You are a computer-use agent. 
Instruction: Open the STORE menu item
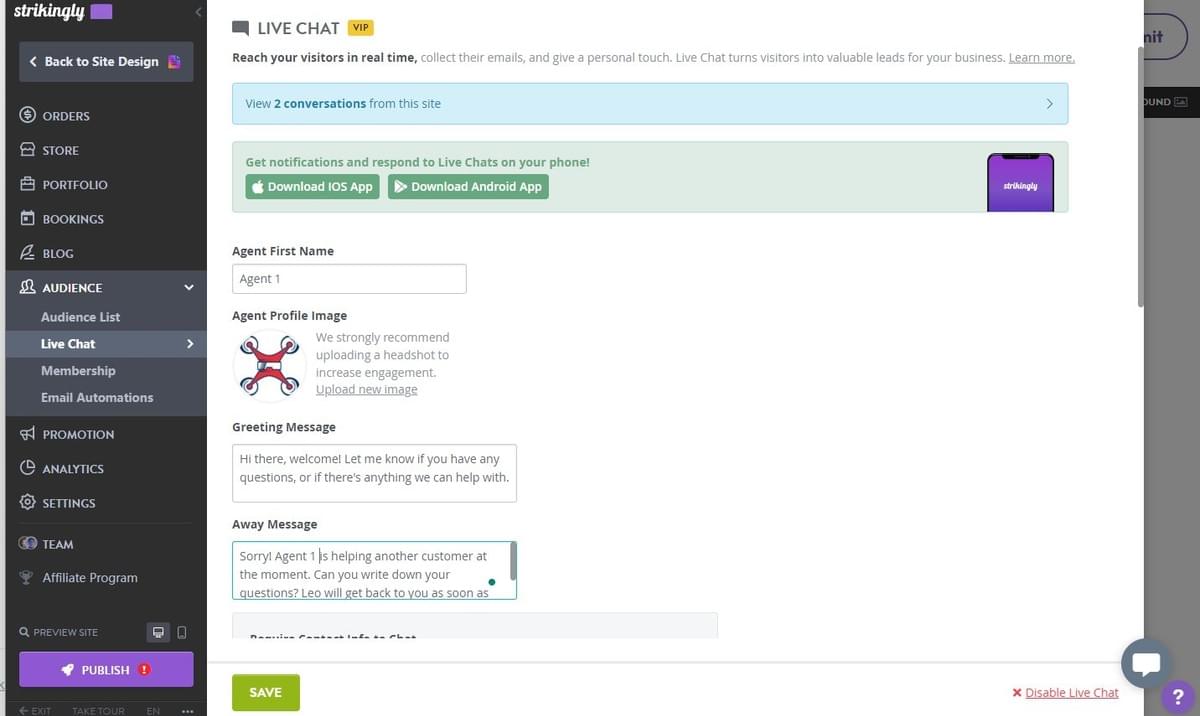pyautogui.click(x=60, y=150)
